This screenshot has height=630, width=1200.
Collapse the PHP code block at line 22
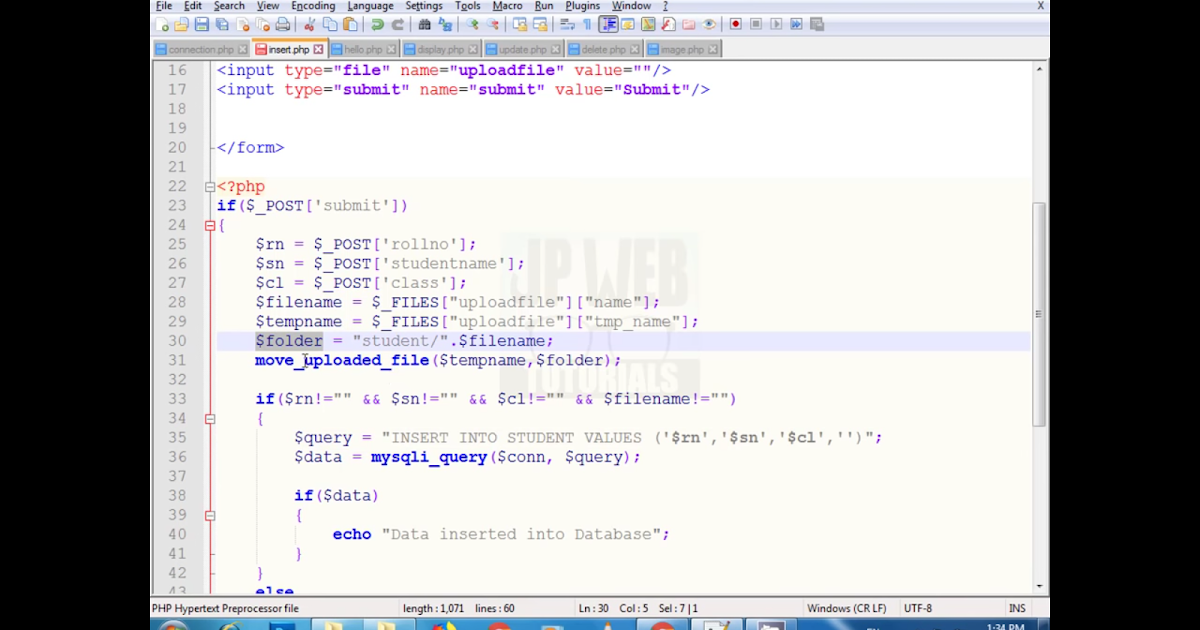tap(210, 186)
